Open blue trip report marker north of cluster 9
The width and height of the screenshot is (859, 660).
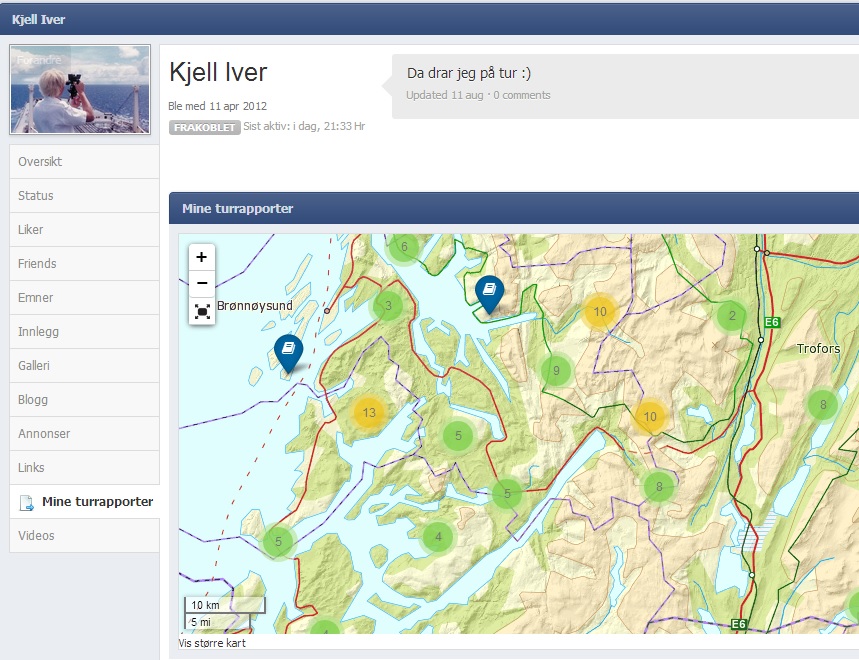pyautogui.click(x=489, y=292)
